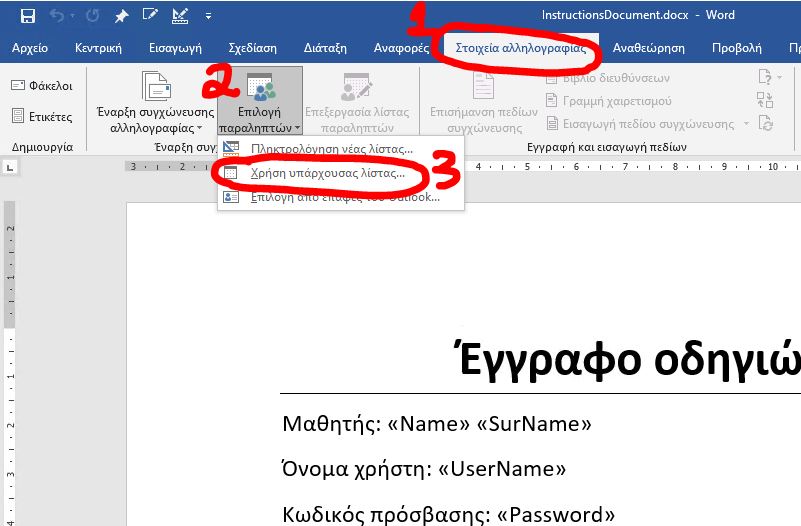Screen dimensions: 801x526
Task: Click the Match Fields icon
Action: [x=765, y=100]
